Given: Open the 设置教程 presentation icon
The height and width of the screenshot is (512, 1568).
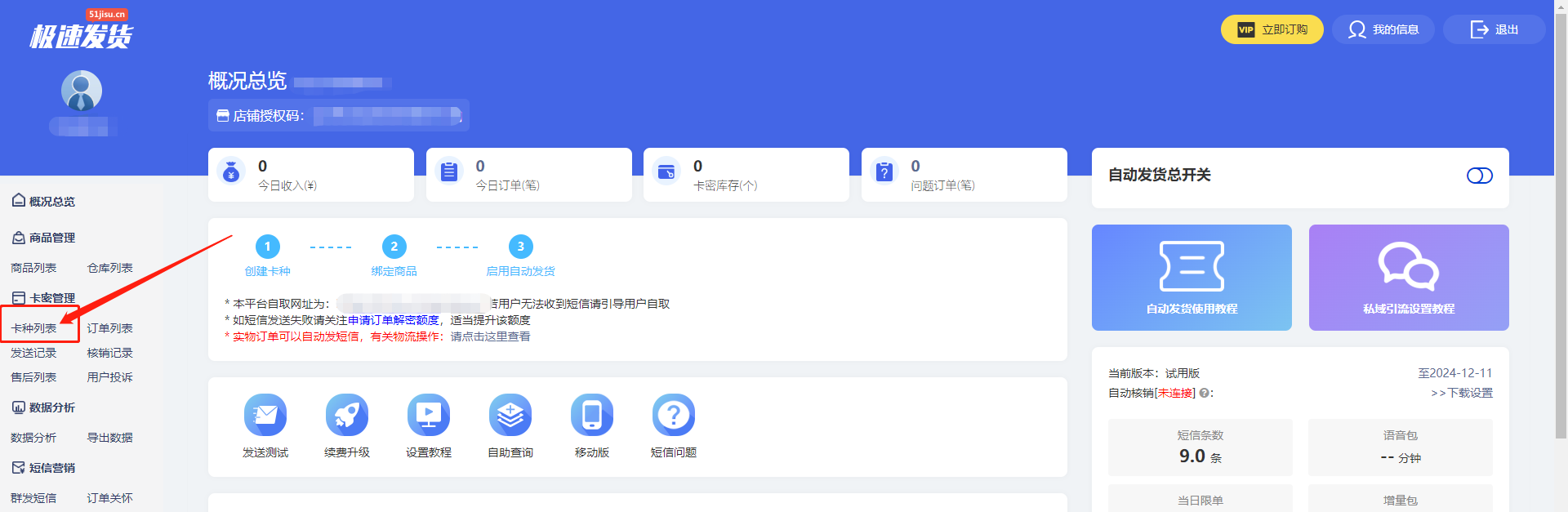Looking at the screenshot, I should click(429, 415).
